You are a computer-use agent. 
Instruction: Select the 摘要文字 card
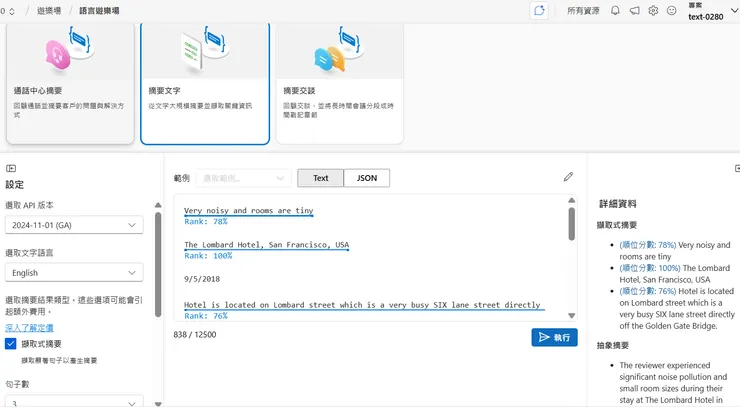point(205,83)
